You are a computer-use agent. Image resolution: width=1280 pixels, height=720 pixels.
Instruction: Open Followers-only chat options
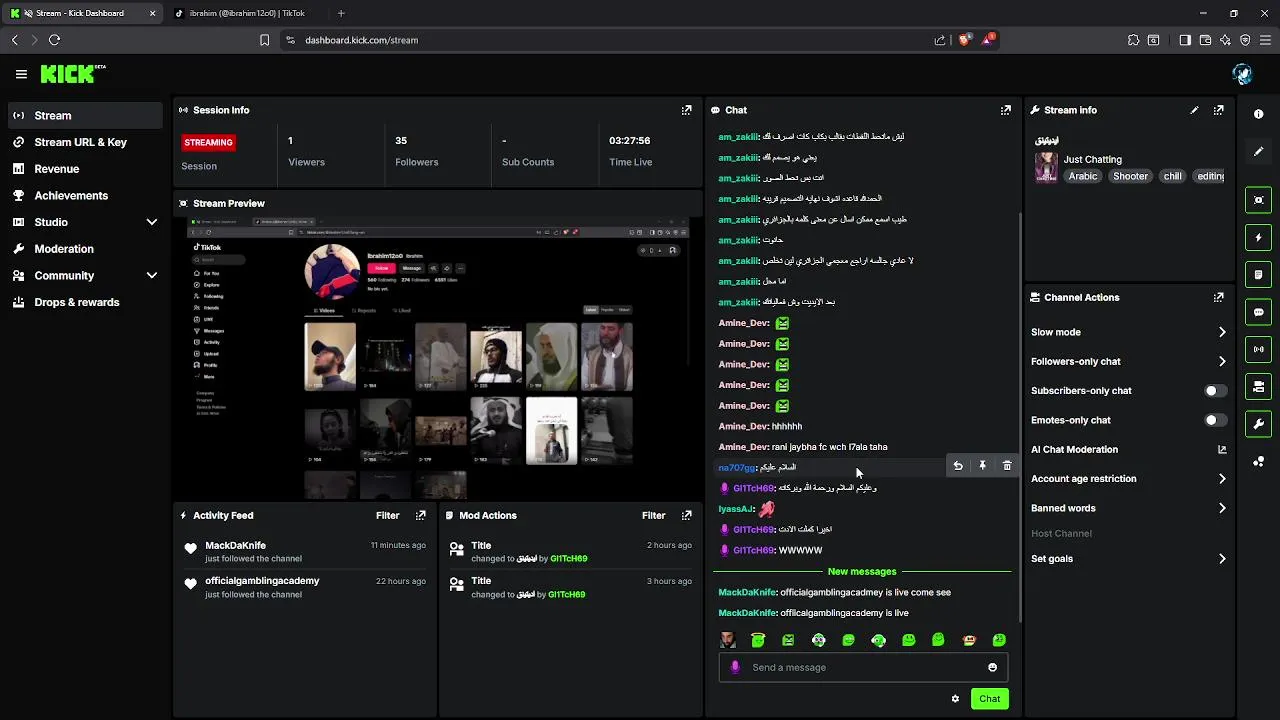coord(1128,361)
